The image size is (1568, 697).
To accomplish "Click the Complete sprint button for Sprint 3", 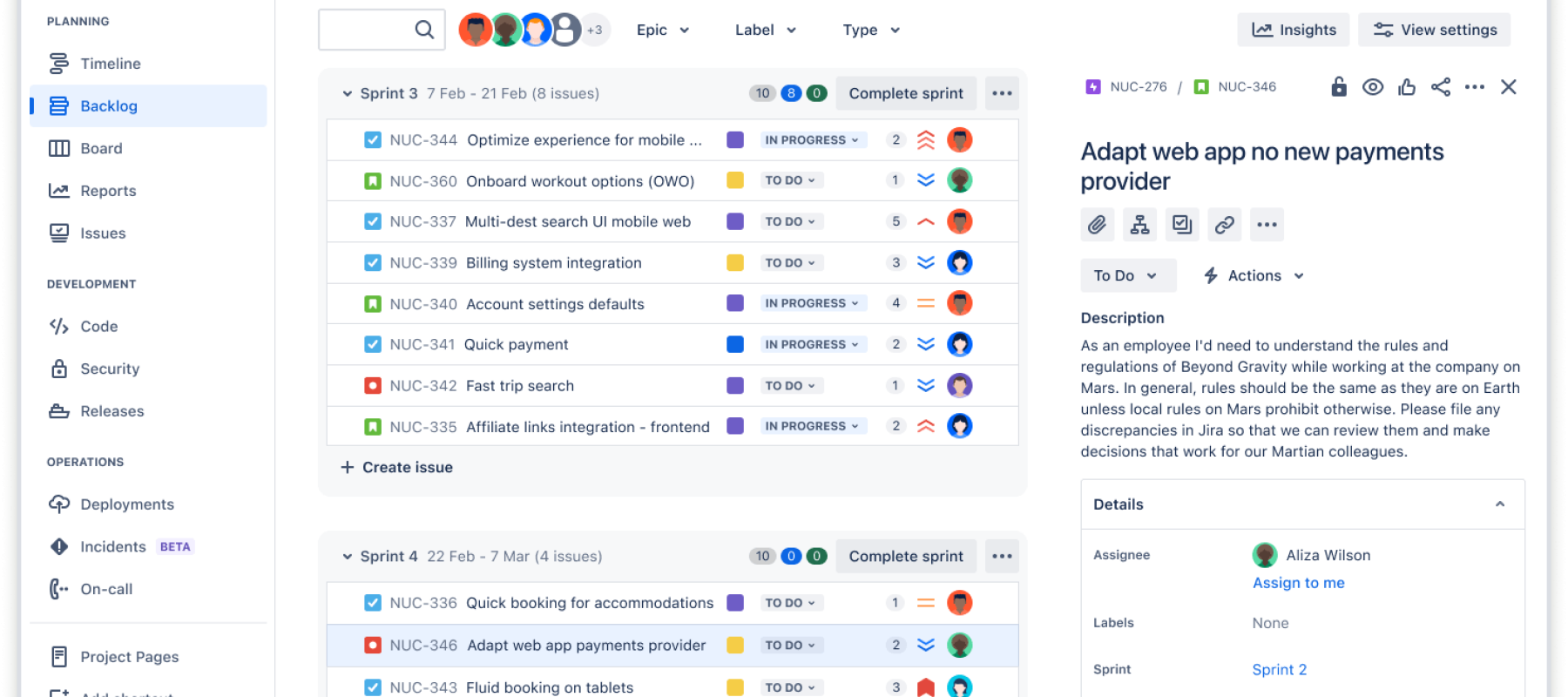I will 905,93.
